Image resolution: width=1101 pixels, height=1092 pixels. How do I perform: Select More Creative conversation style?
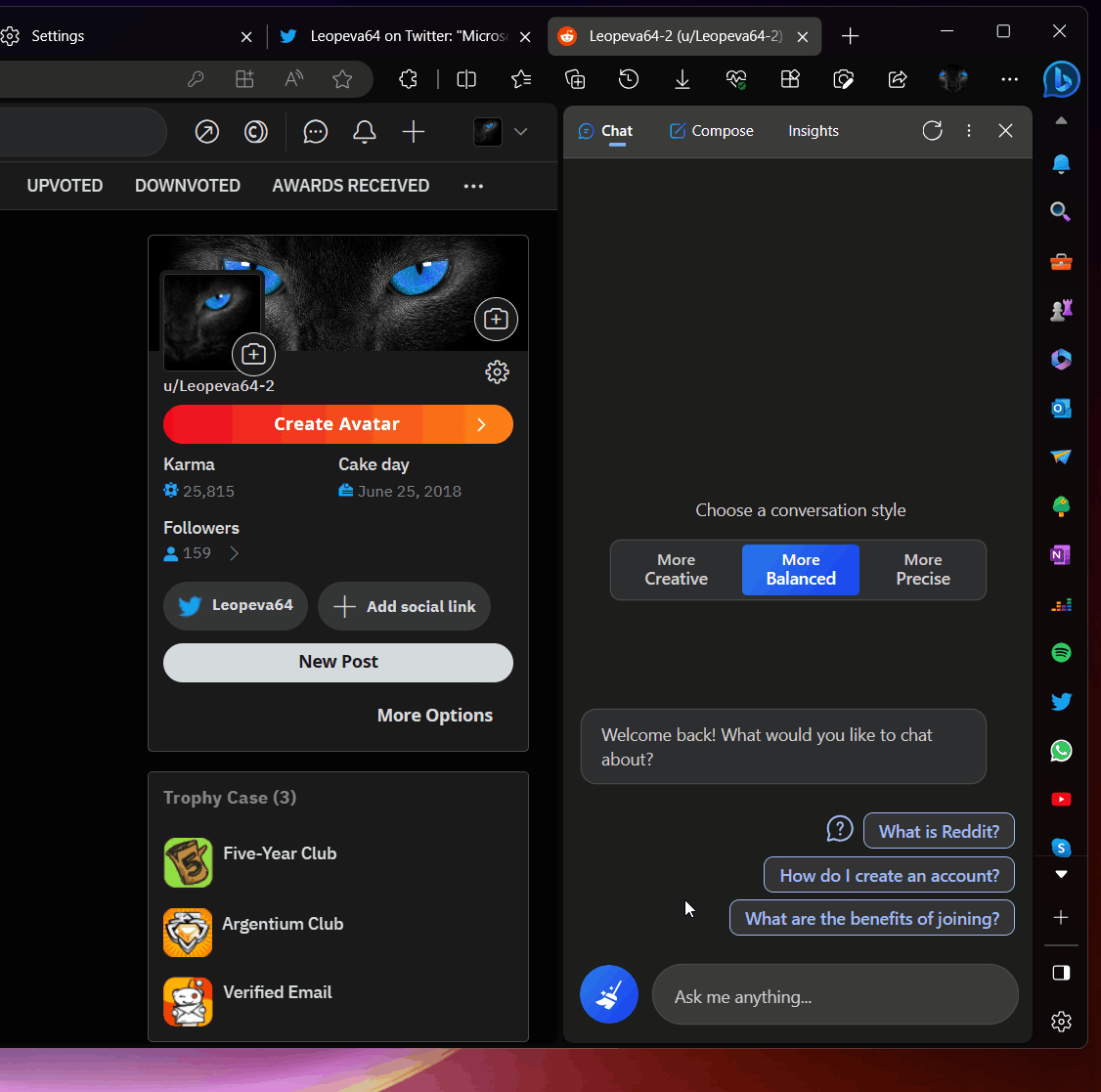click(677, 570)
